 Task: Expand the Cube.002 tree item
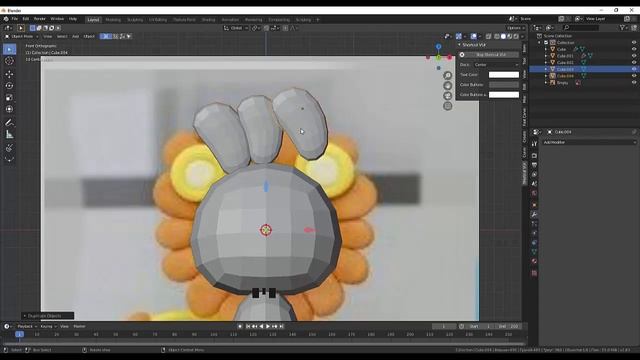point(546,62)
